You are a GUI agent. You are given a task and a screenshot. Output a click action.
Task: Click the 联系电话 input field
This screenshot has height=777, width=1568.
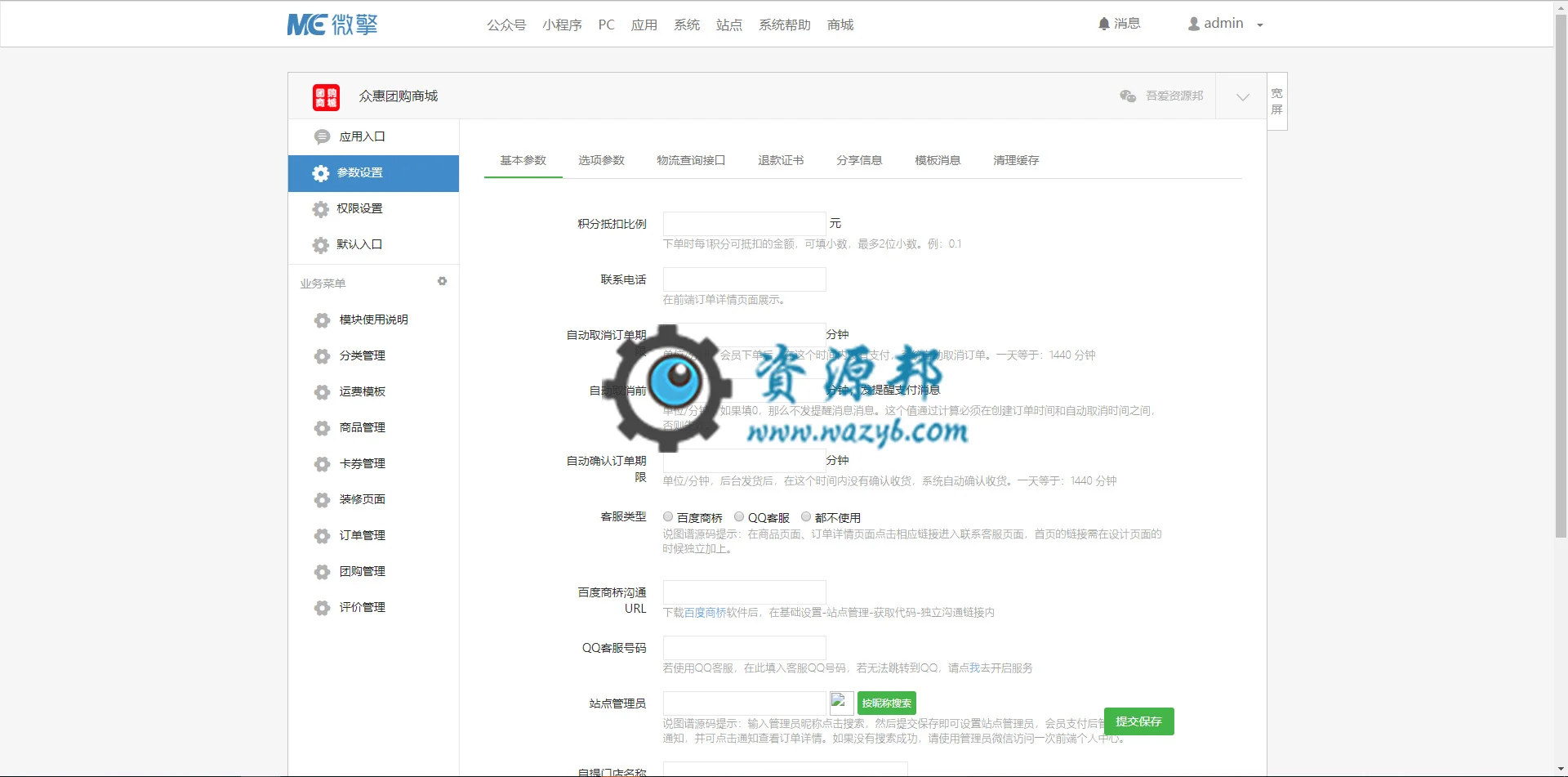(744, 279)
